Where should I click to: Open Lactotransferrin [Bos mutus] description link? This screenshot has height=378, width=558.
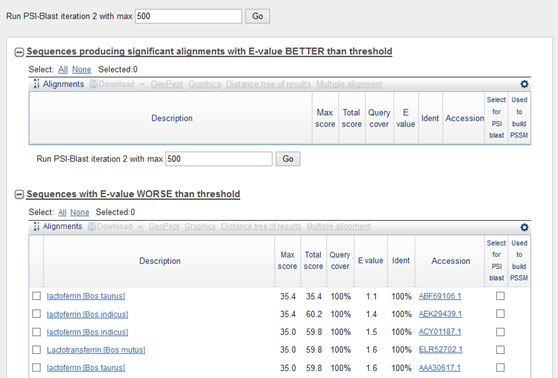click(x=96, y=350)
